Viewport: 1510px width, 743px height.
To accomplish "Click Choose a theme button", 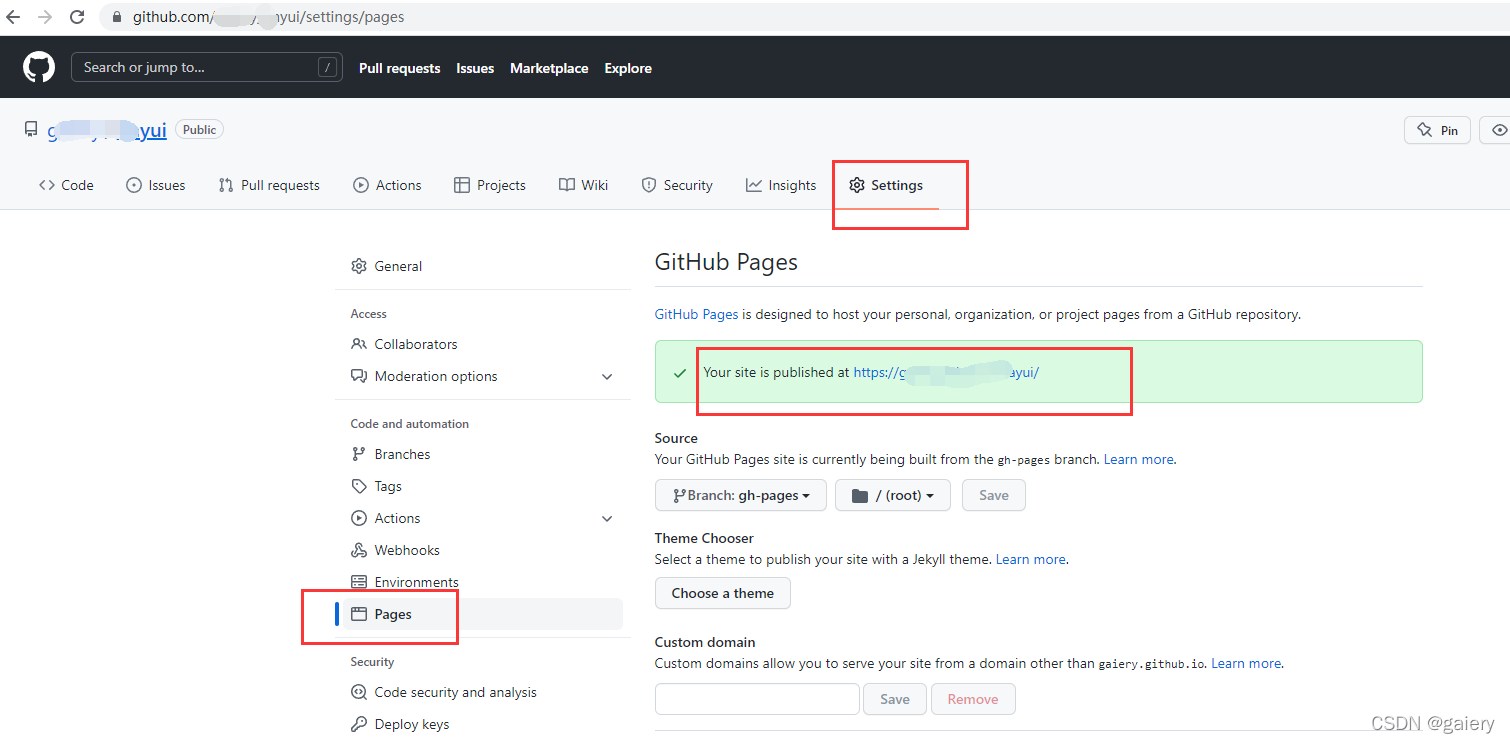I will coord(723,593).
